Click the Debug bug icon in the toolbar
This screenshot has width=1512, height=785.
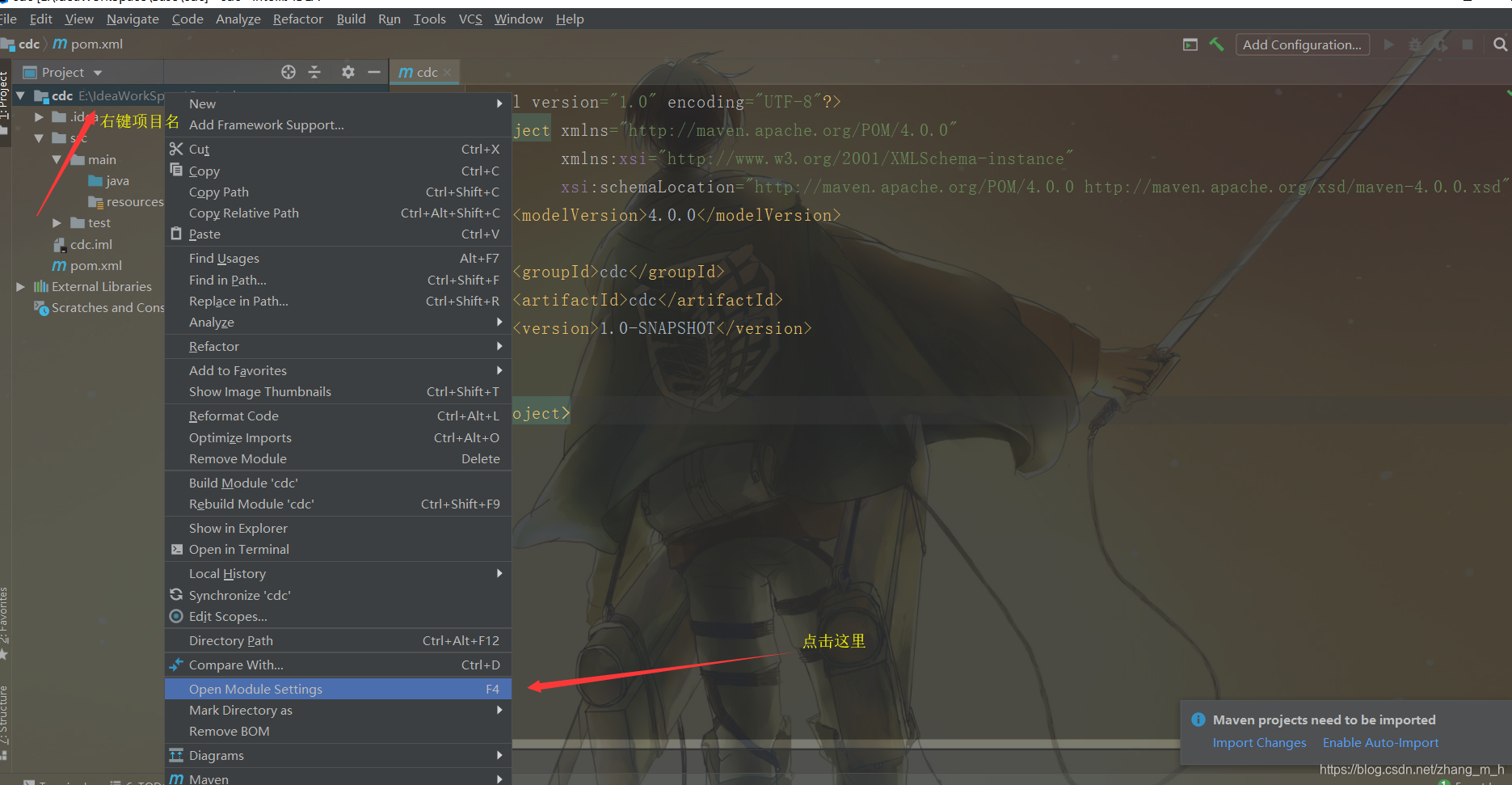click(x=1415, y=44)
